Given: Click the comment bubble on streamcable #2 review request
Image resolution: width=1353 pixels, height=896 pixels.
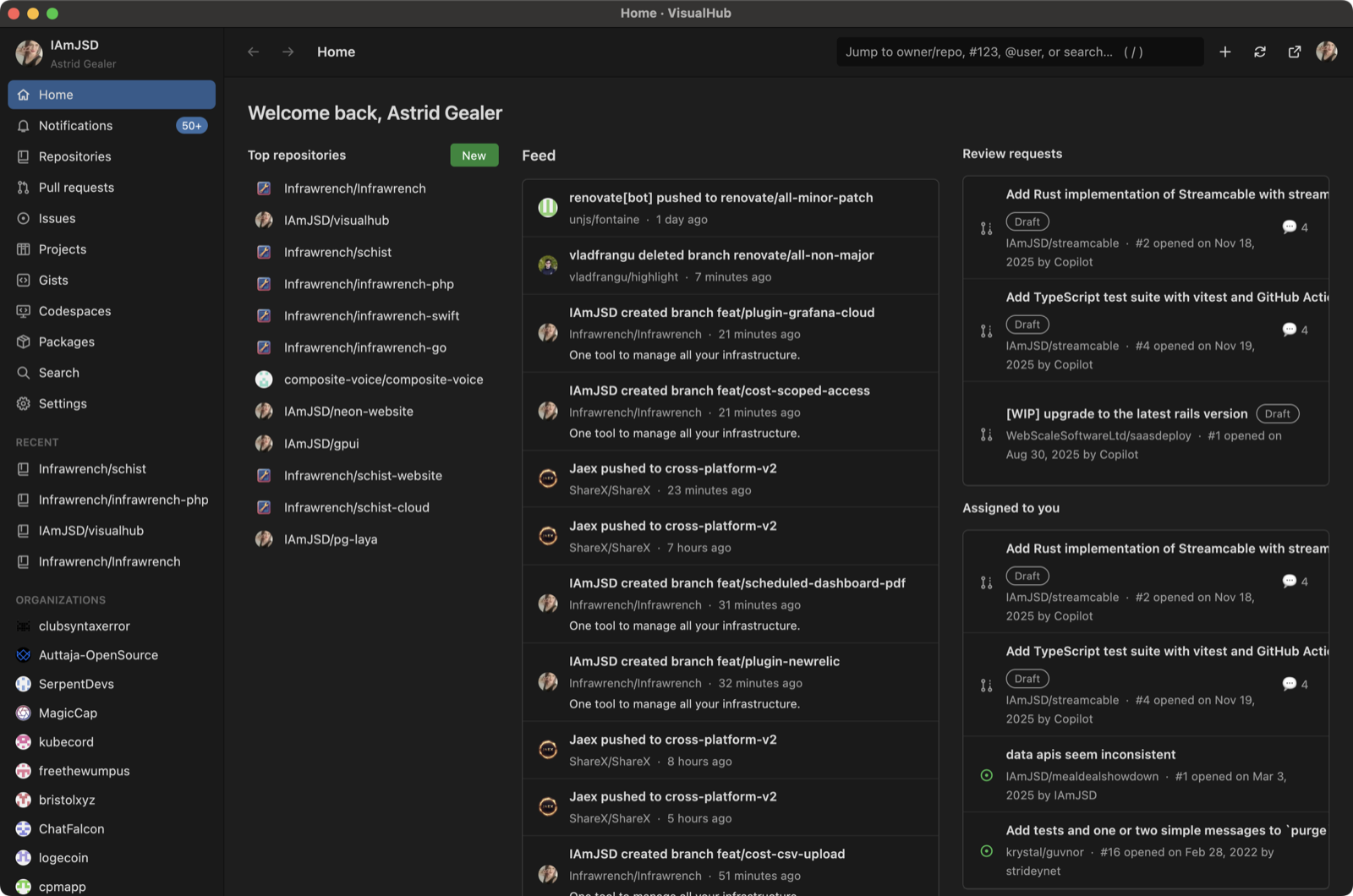Looking at the screenshot, I should click(x=1290, y=227).
